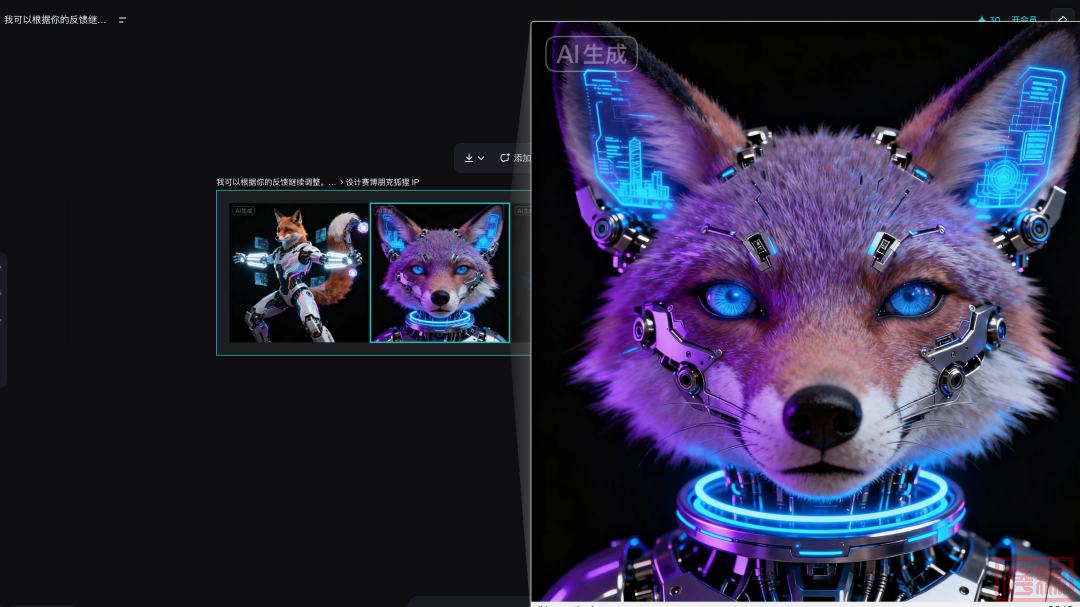Open the 设计赛博朋克狐狸 IP breadcrumb item
This screenshot has width=1080, height=607.
(x=383, y=182)
